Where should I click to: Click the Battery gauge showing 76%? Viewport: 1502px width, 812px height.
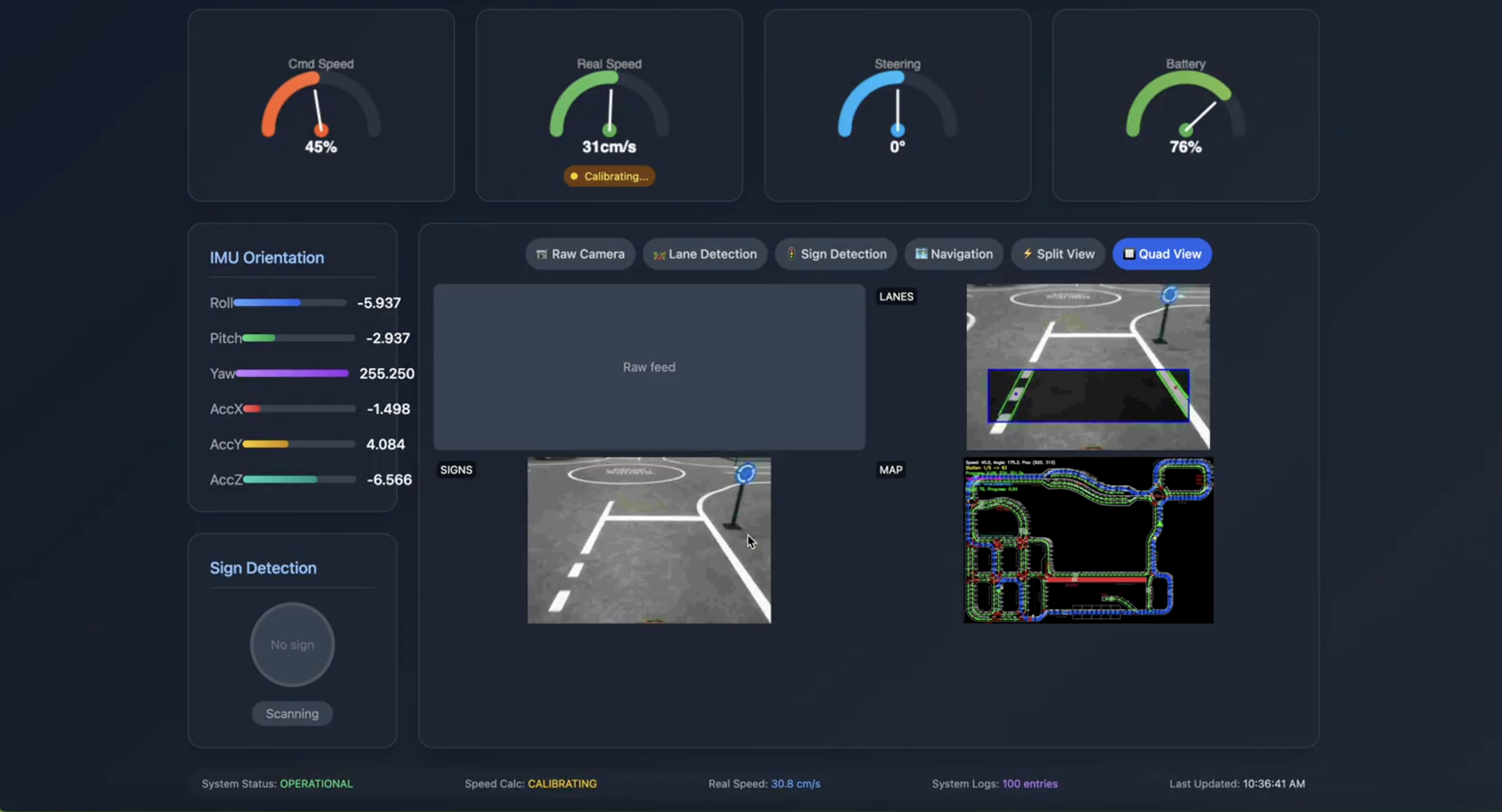pos(1185,106)
